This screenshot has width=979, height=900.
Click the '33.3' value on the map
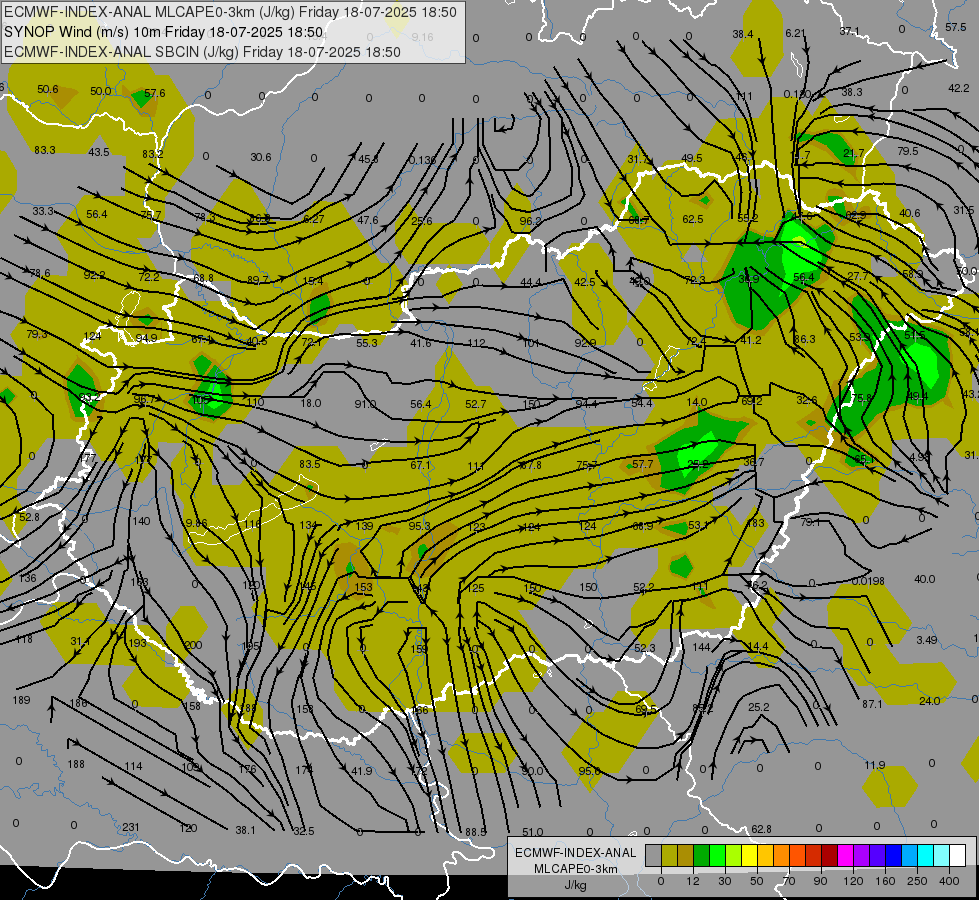(43, 211)
